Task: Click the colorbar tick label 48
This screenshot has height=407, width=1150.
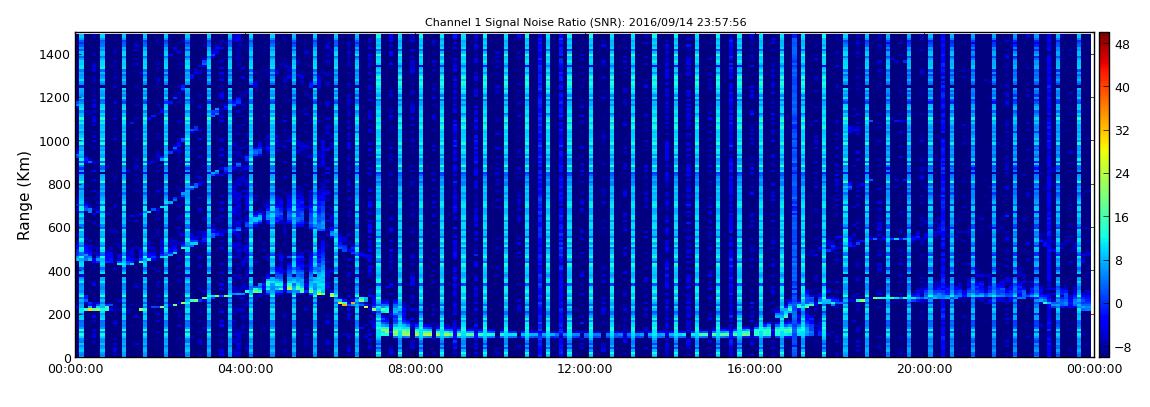Action: (1123, 44)
